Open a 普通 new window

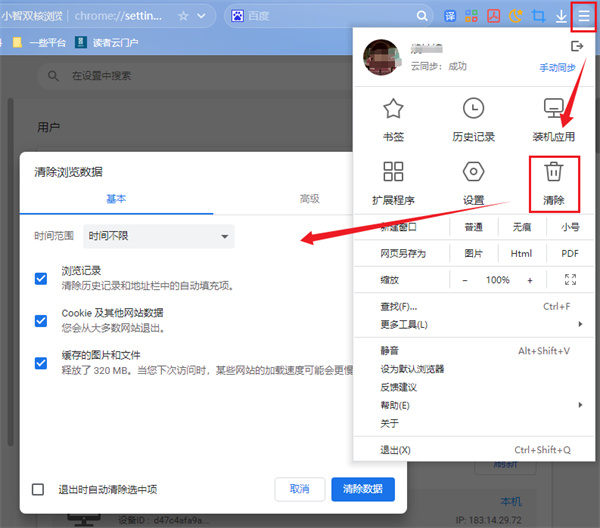[x=473, y=227]
